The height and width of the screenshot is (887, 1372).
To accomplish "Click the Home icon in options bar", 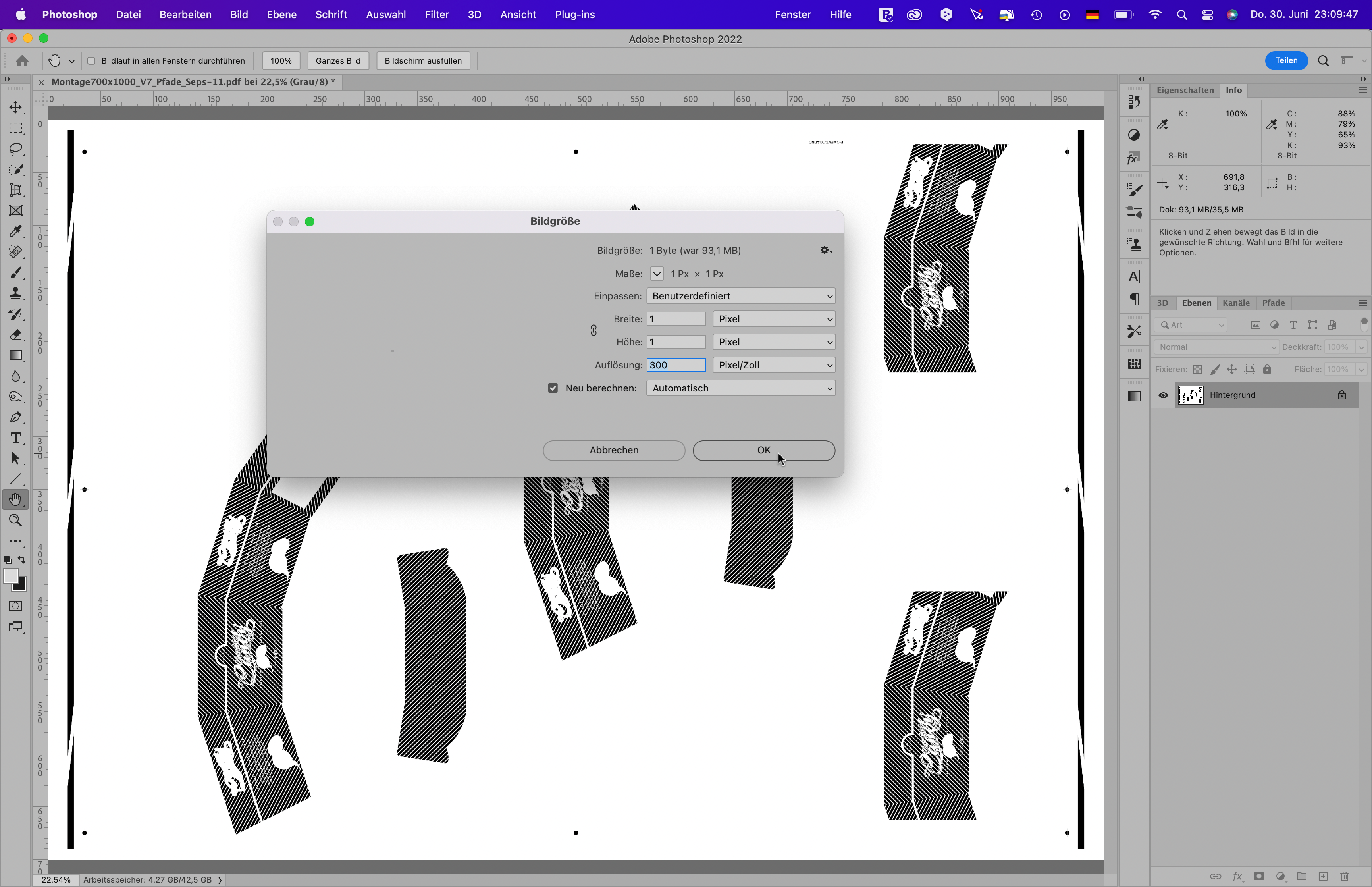I will point(22,60).
